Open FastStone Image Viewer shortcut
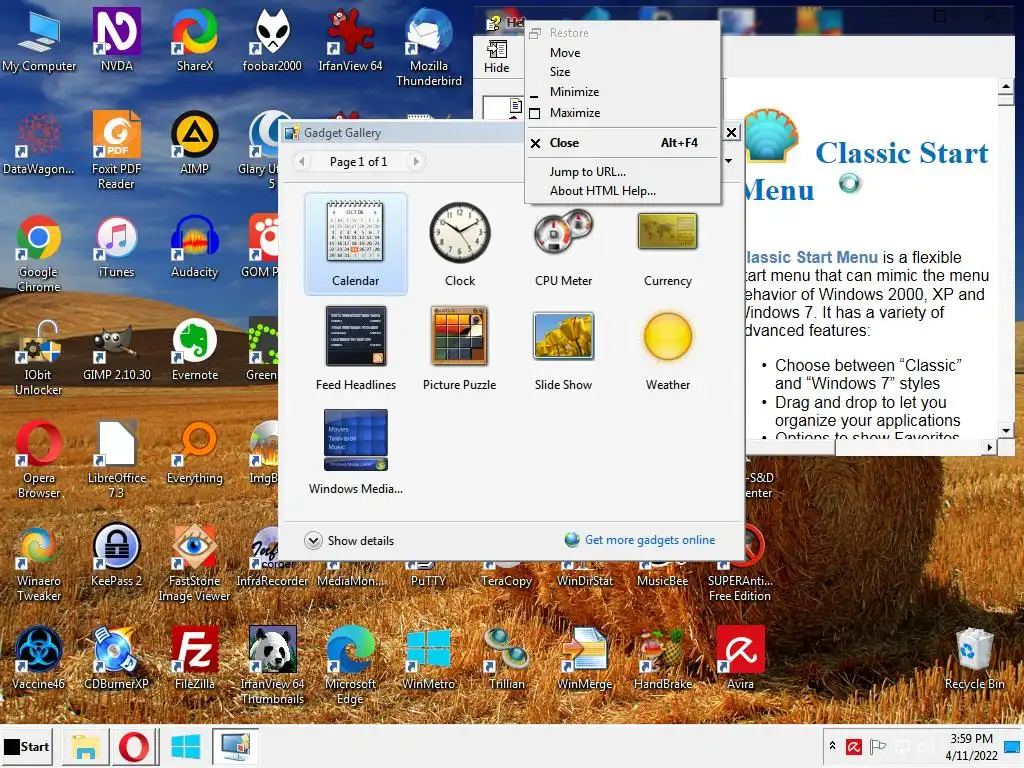 tap(195, 563)
